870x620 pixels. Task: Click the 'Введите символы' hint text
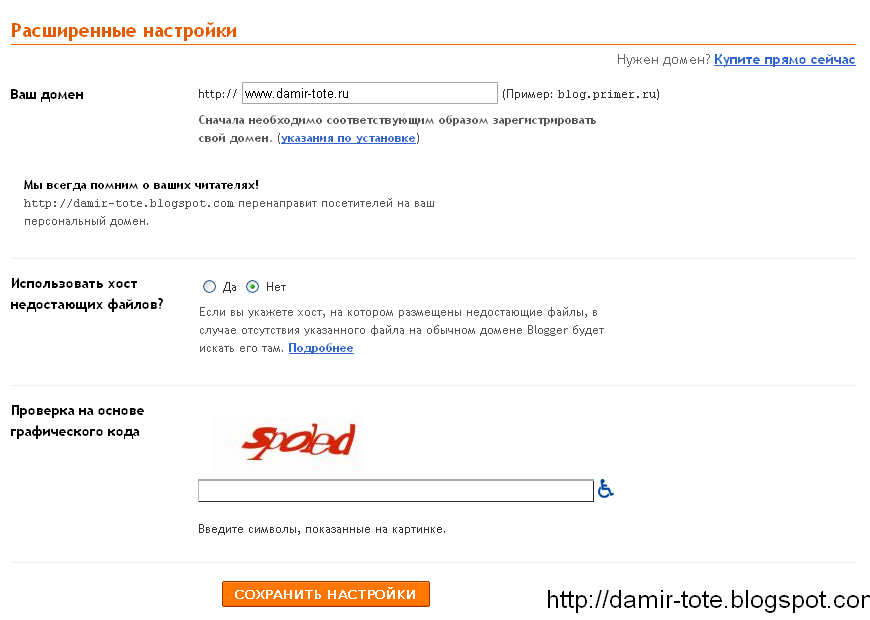(322, 530)
